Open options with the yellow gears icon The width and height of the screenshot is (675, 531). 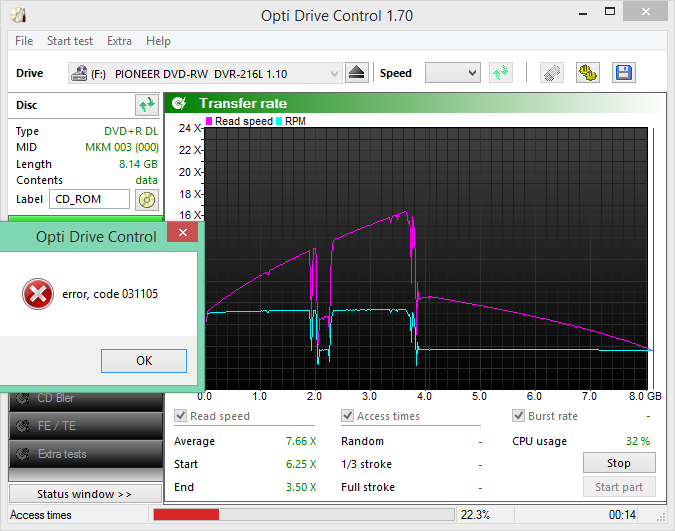588,73
